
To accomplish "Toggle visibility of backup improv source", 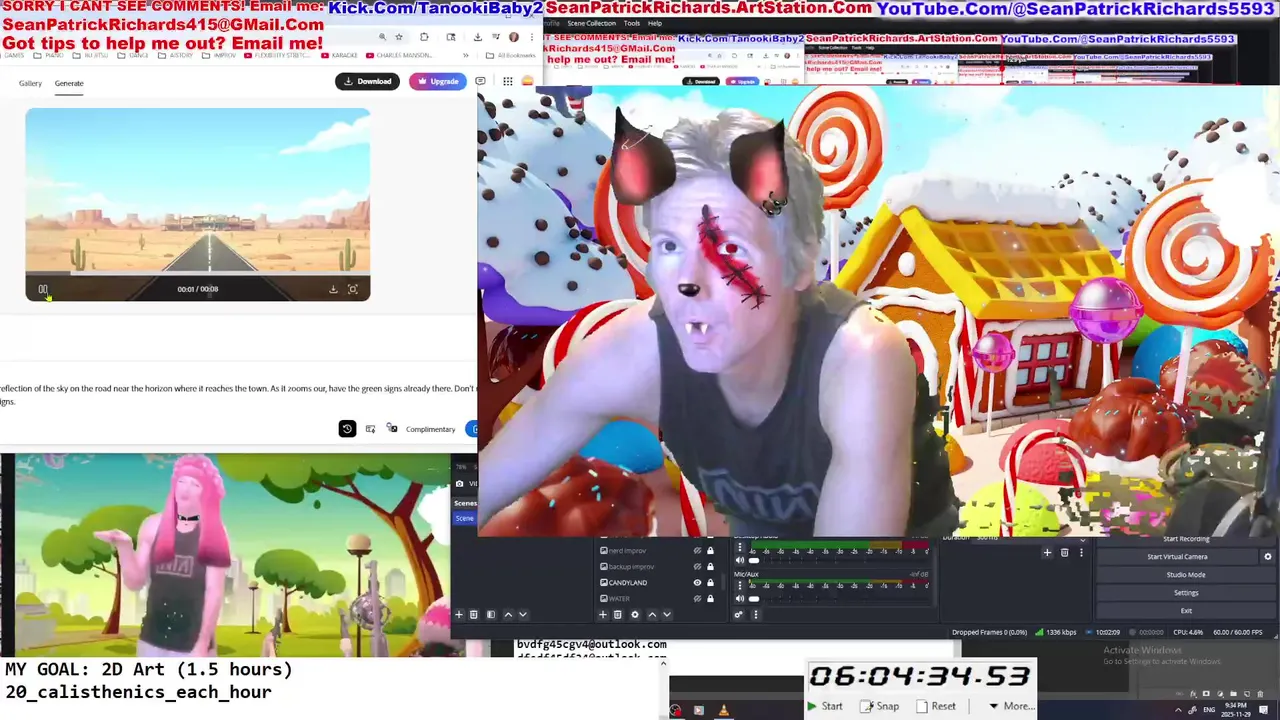I will pyautogui.click(x=697, y=567).
